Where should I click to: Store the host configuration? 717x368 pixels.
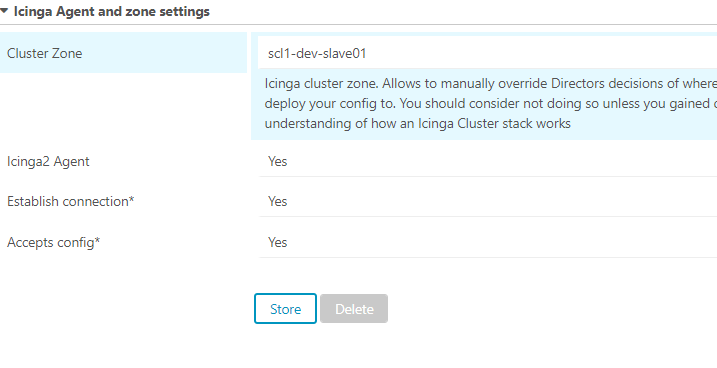pyautogui.click(x=285, y=309)
